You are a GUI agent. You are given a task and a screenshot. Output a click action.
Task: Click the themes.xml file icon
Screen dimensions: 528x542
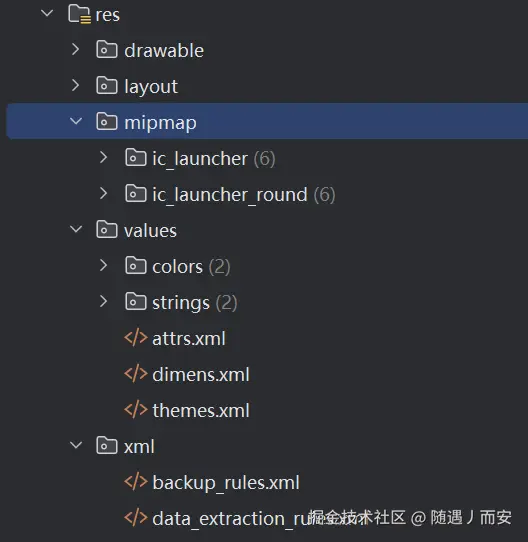[136, 410]
